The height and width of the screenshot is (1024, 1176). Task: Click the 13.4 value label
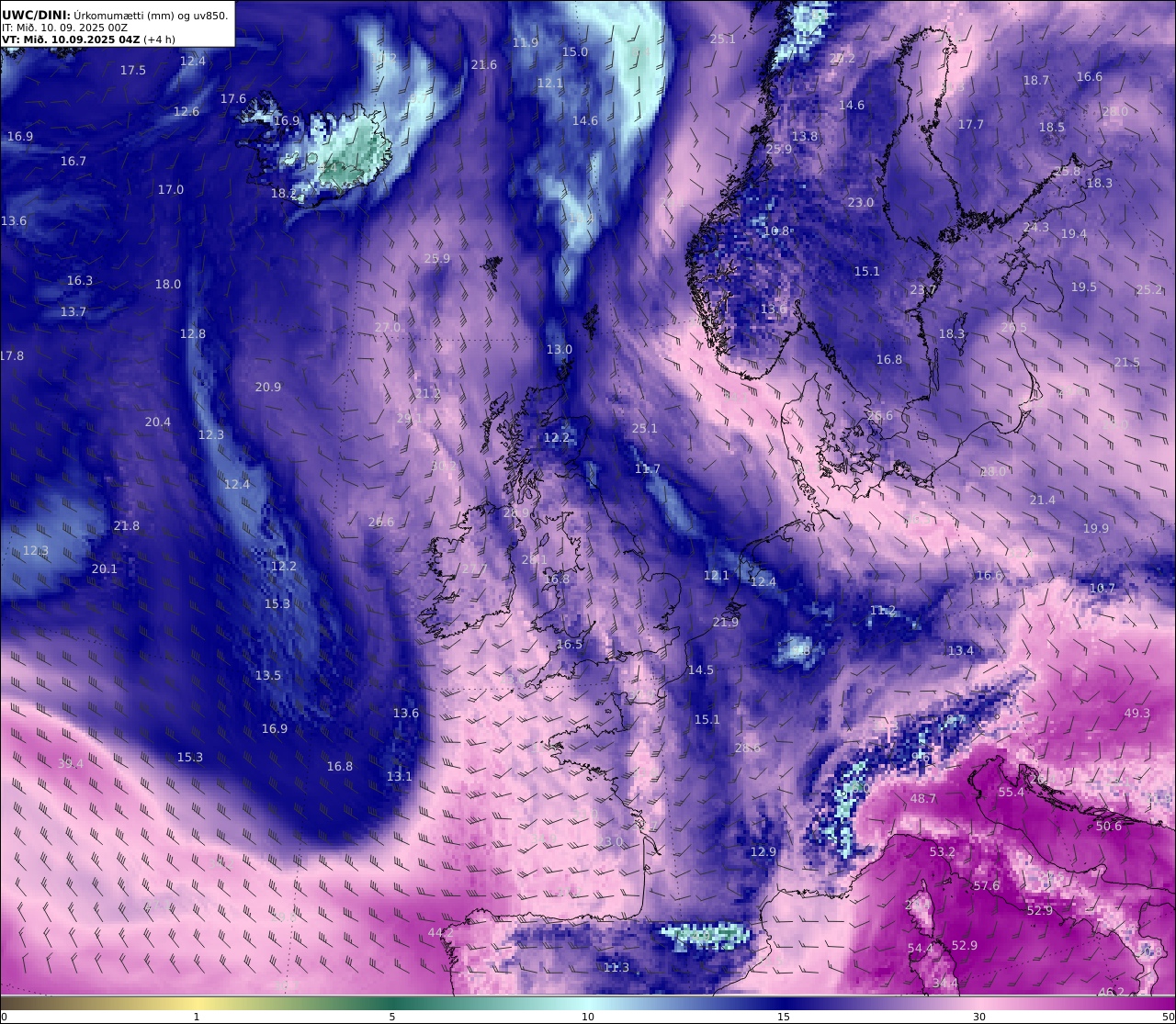point(961,651)
